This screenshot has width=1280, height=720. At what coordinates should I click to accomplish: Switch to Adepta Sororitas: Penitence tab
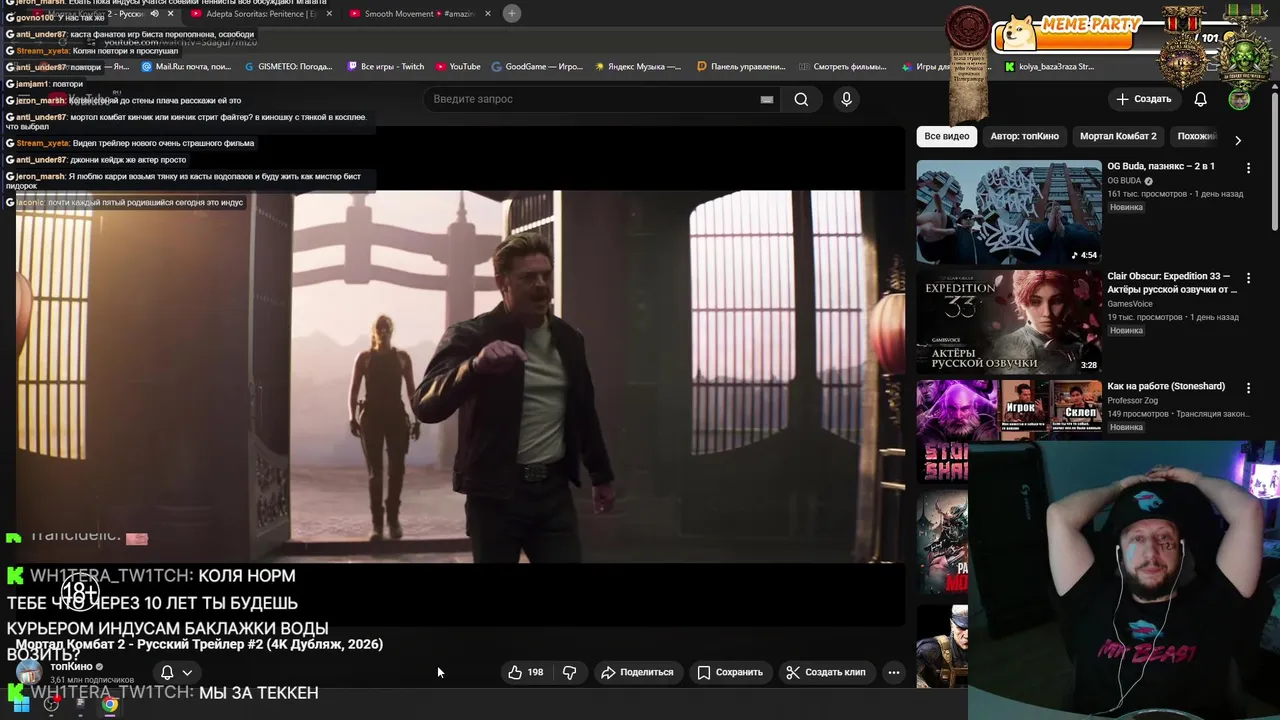coord(255,14)
